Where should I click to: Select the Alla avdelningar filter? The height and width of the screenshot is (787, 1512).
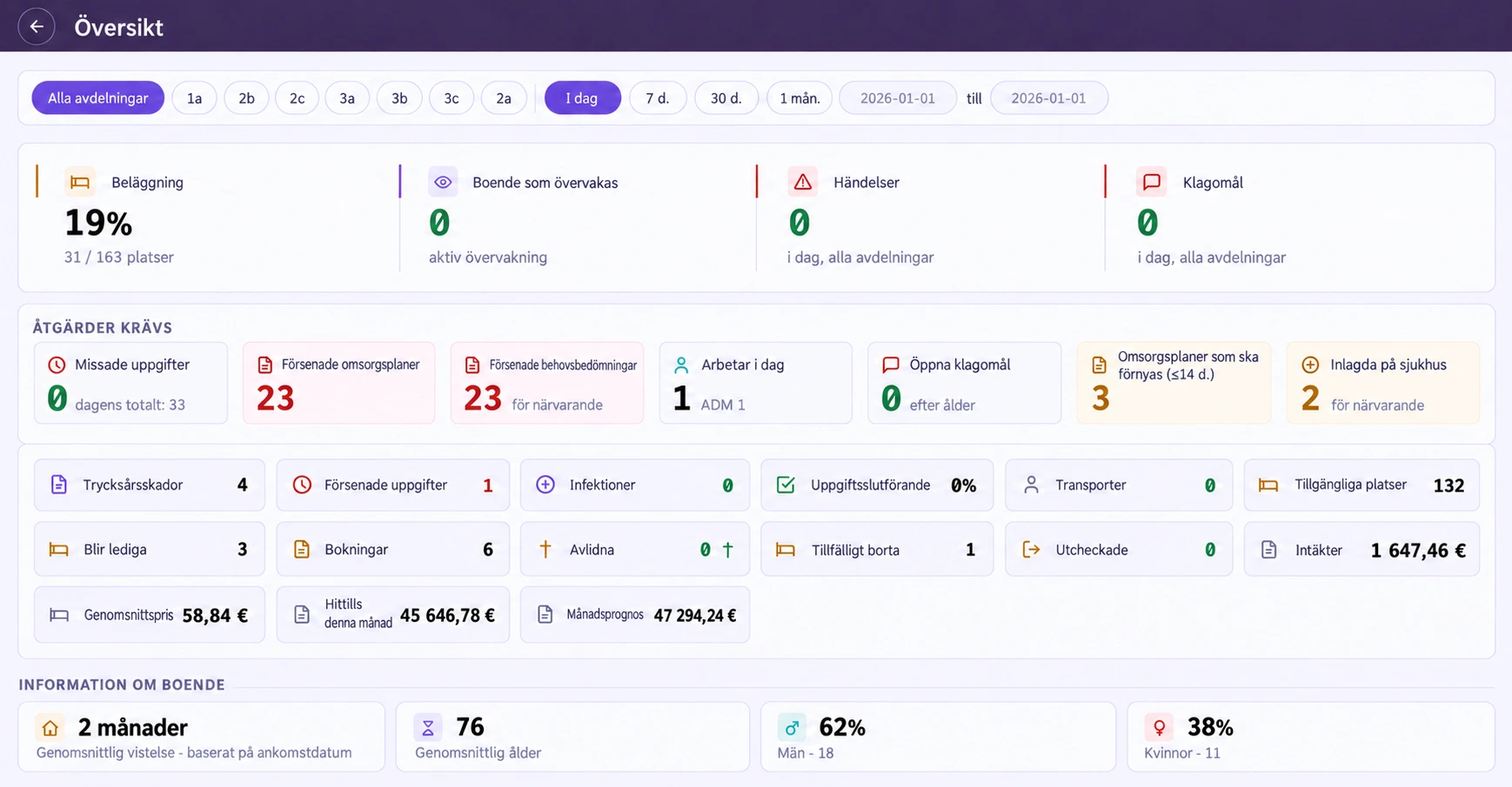point(97,98)
